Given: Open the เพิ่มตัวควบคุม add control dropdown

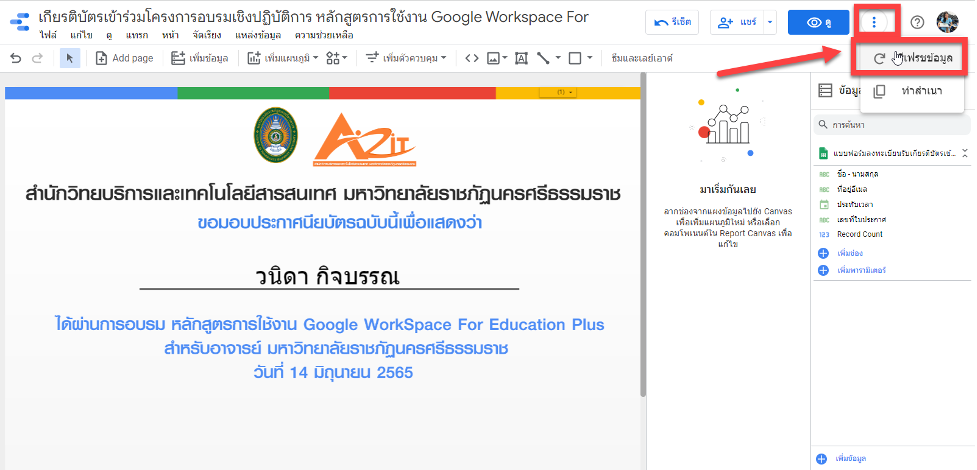Looking at the screenshot, I should (x=406, y=58).
